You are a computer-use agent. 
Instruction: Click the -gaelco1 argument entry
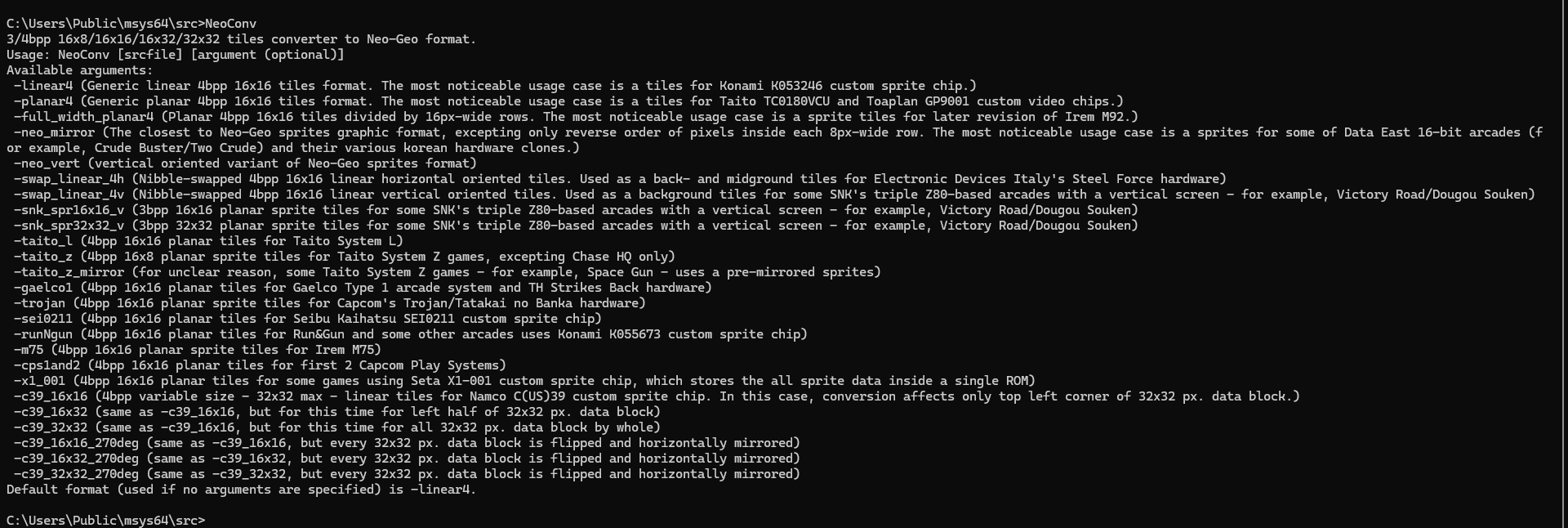click(x=363, y=288)
